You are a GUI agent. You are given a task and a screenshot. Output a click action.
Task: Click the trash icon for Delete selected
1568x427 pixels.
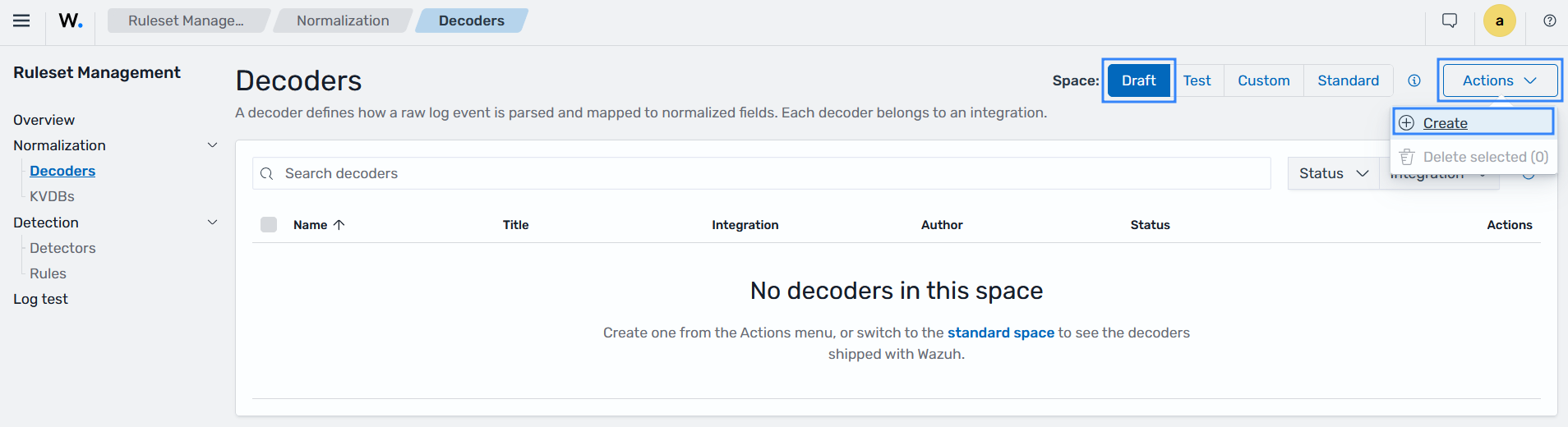click(x=1407, y=157)
